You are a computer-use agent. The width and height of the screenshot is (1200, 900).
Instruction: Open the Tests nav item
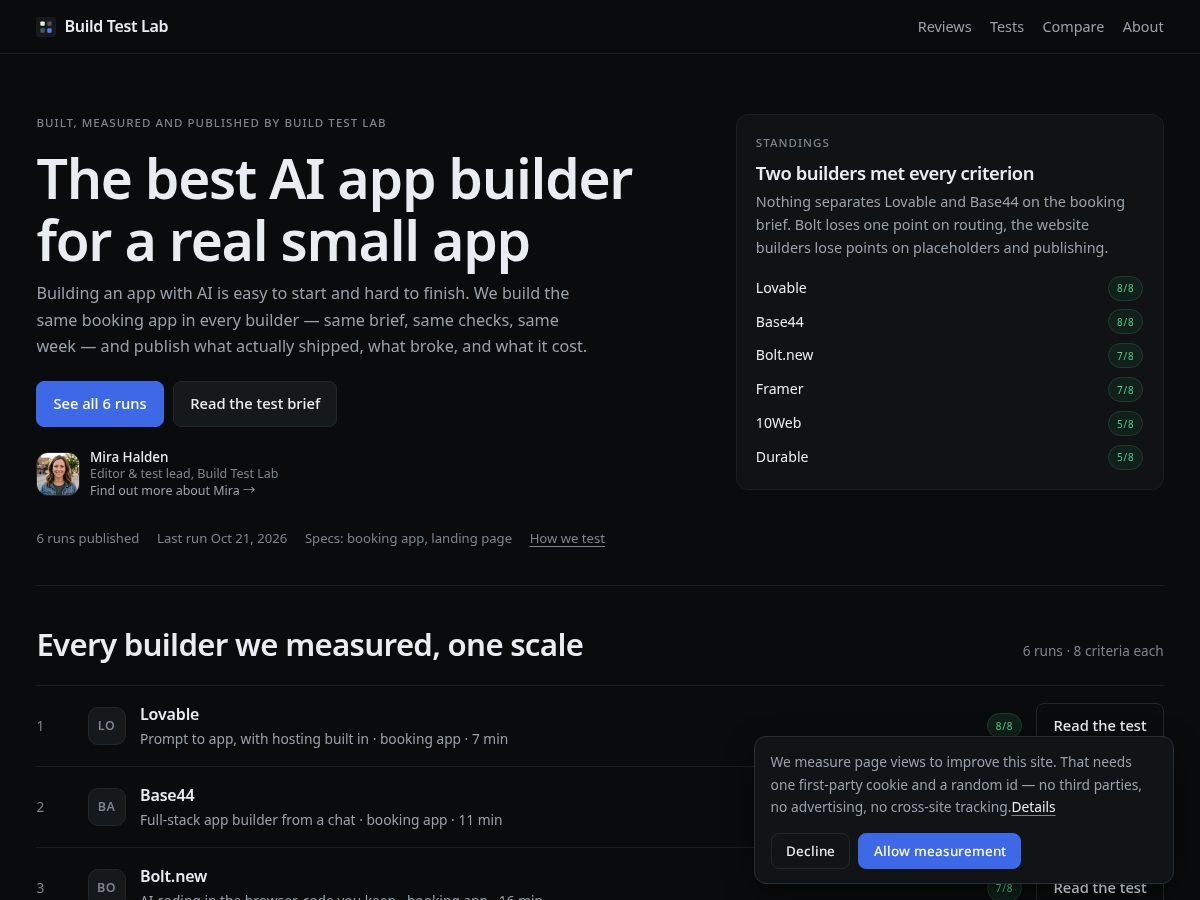[x=1007, y=27]
